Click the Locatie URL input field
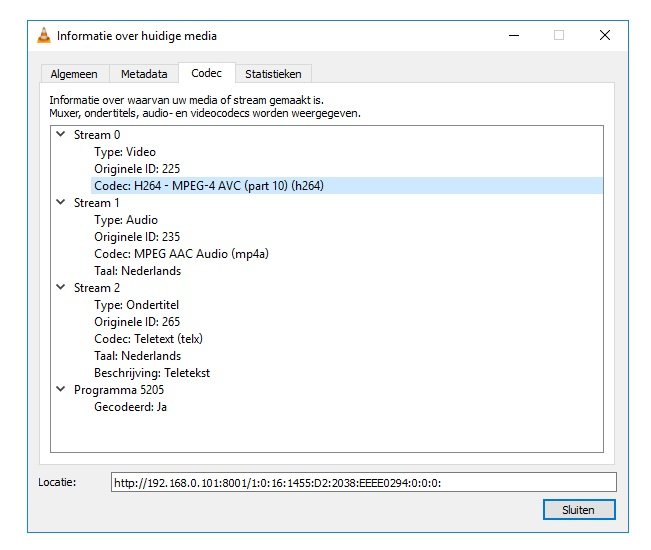 coord(363,482)
